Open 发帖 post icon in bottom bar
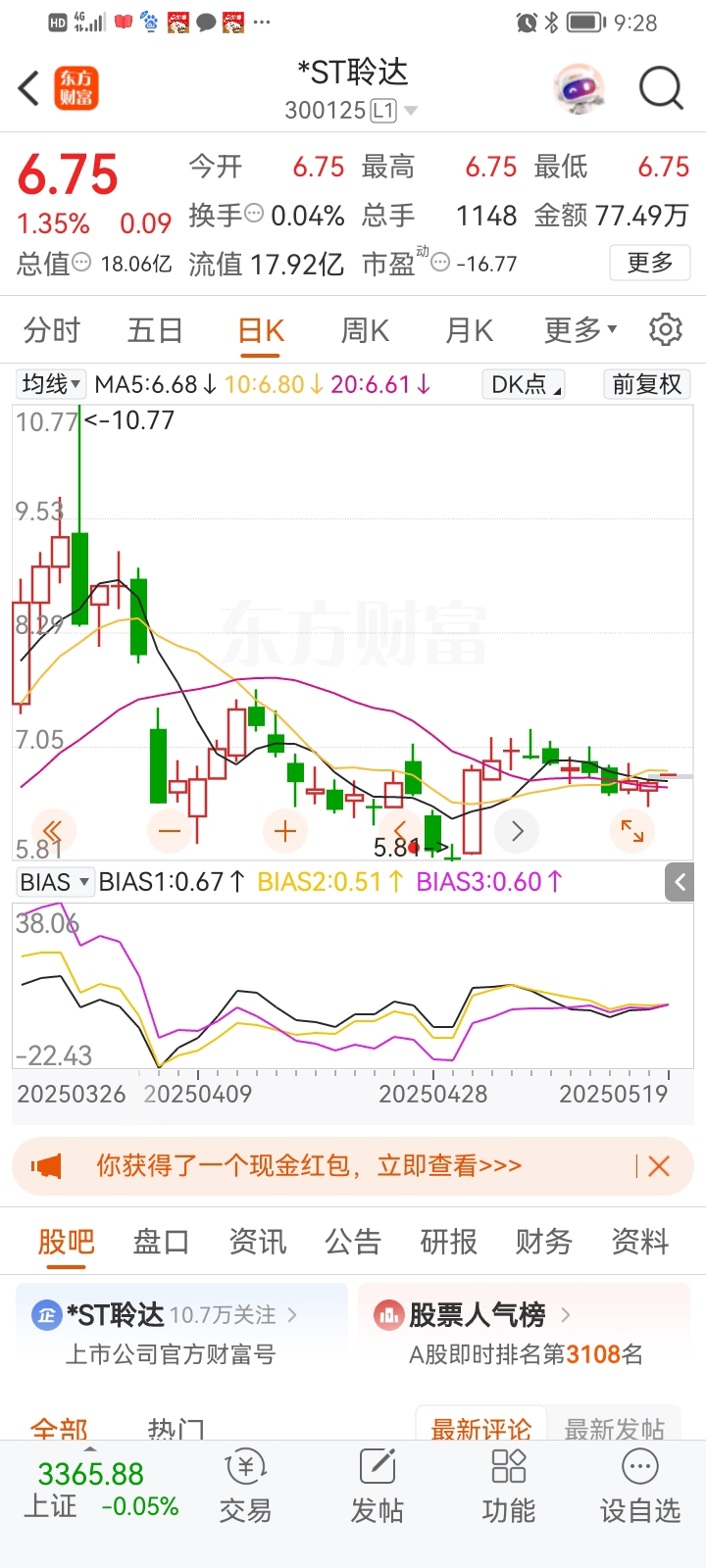The image size is (706, 1568). [x=378, y=1487]
